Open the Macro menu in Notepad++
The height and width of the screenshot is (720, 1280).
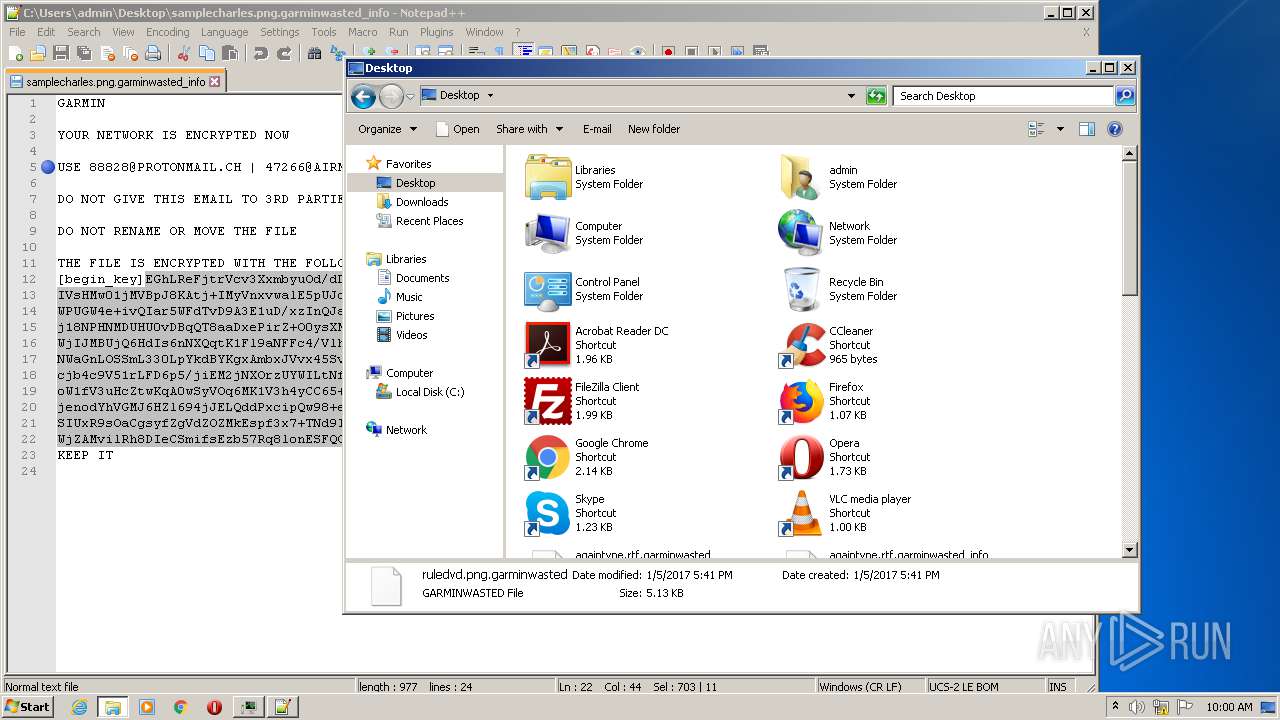(x=362, y=32)
